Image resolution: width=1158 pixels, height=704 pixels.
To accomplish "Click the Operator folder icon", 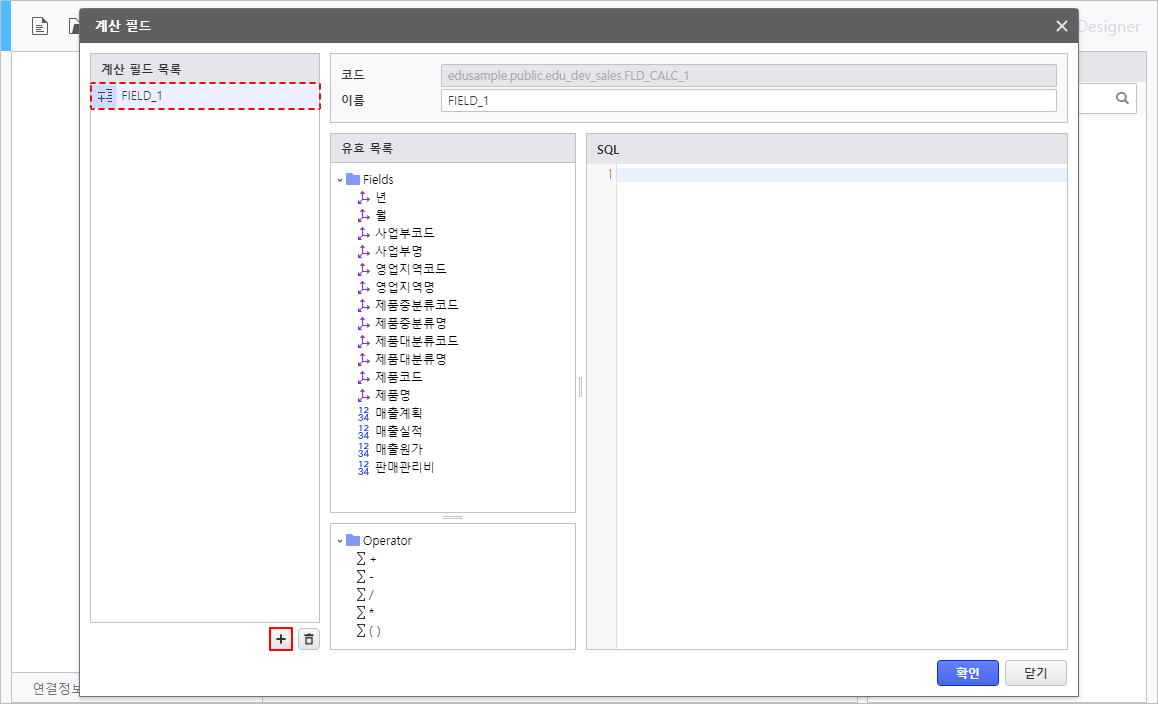I will point(353,540).
